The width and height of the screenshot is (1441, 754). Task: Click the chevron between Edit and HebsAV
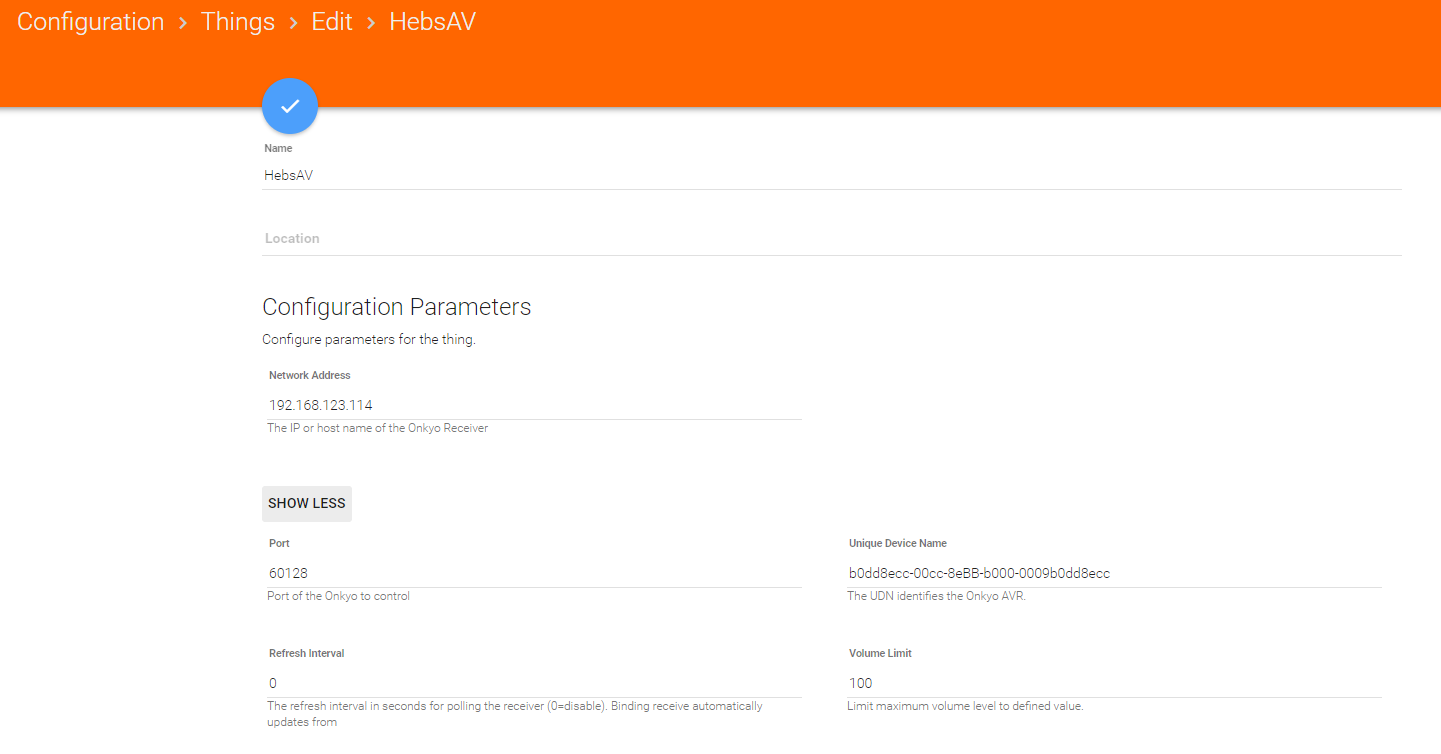click(x=371, y=23)
